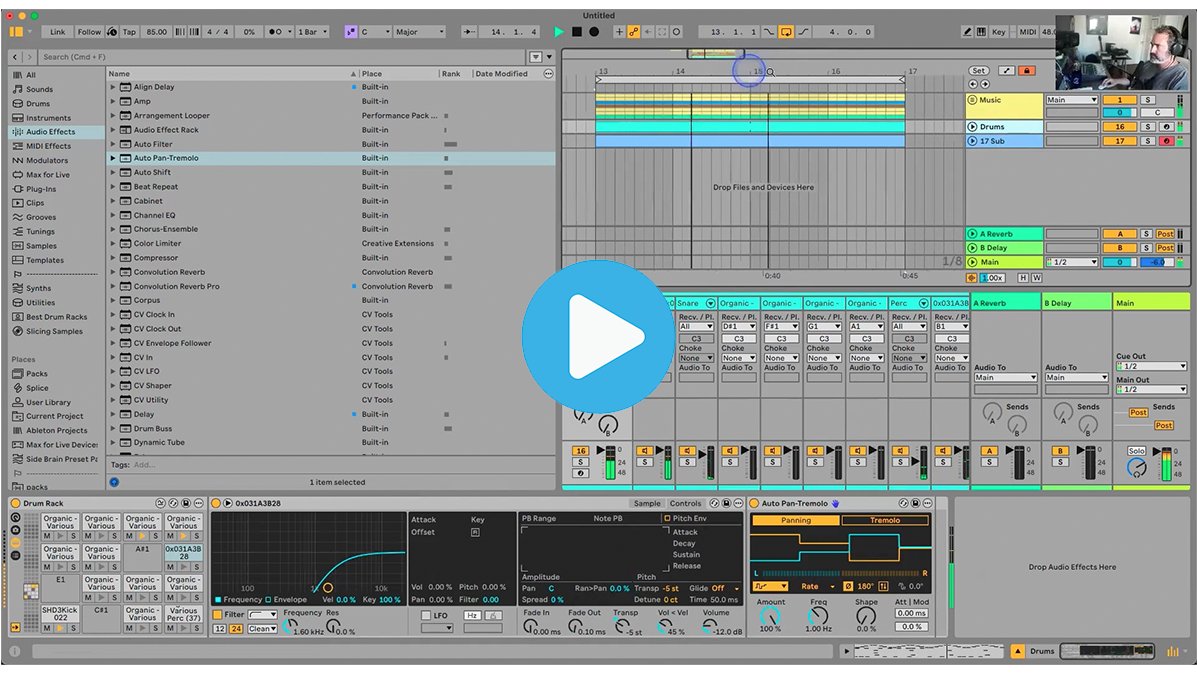Viewport: 1197px width, 673px height.
Task: Click the Draw Mode pencil icon
Action: (x=967, y=32)
